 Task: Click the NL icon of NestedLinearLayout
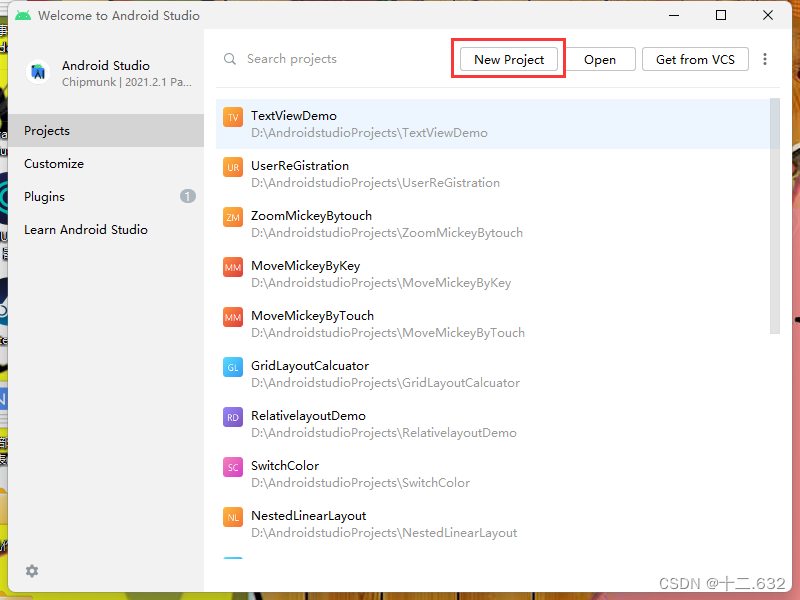[233, 517]
